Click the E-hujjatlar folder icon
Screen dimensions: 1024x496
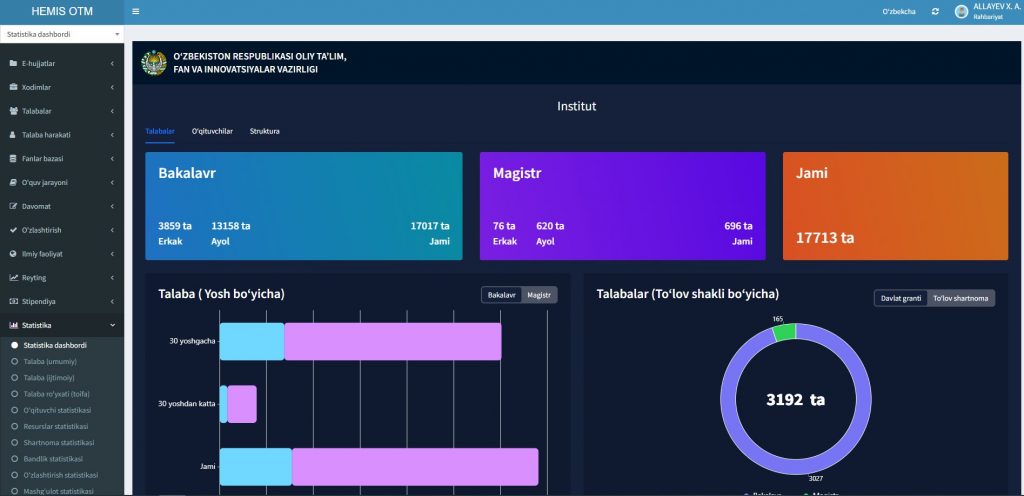coord(13,63)
